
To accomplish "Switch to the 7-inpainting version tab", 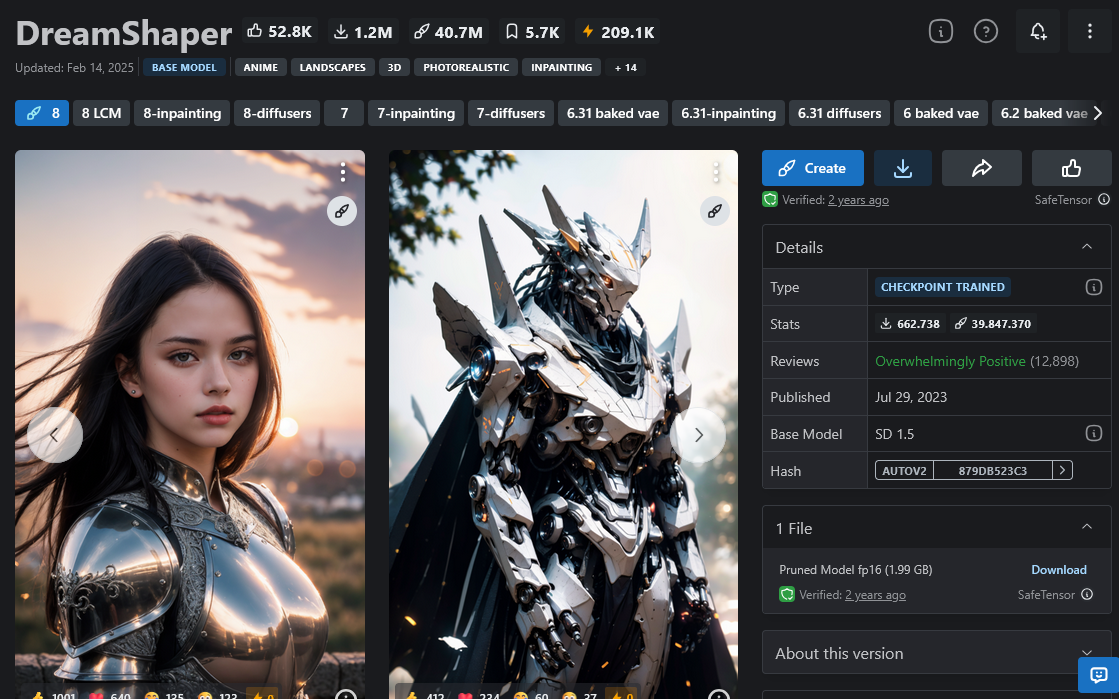I will pyautogui.click(x=416, y=113).
